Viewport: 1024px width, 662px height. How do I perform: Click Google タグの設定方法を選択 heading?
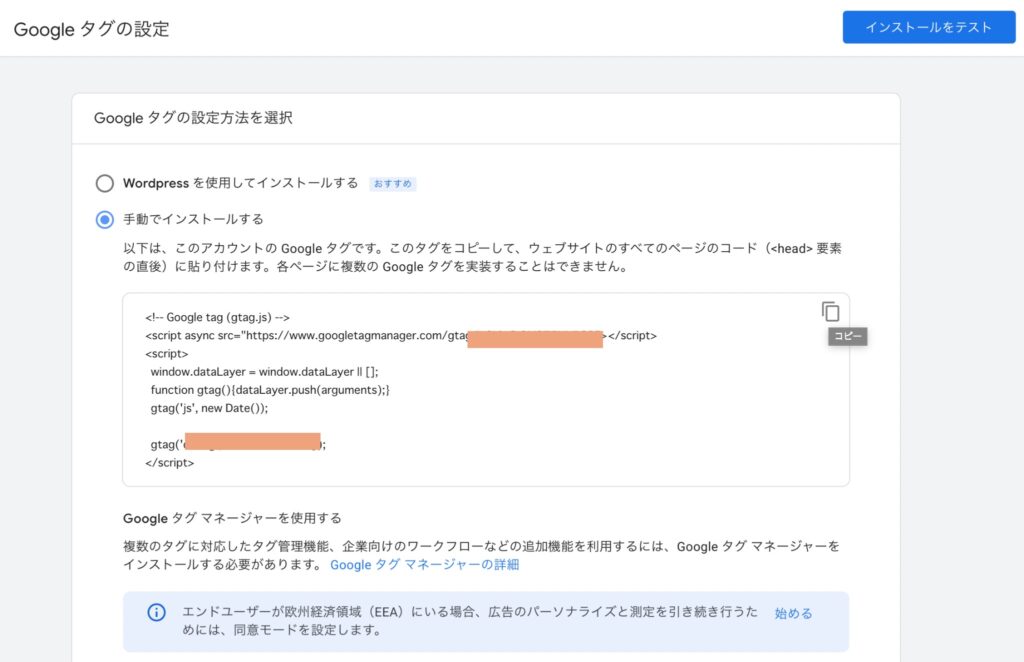pos(193,118)
